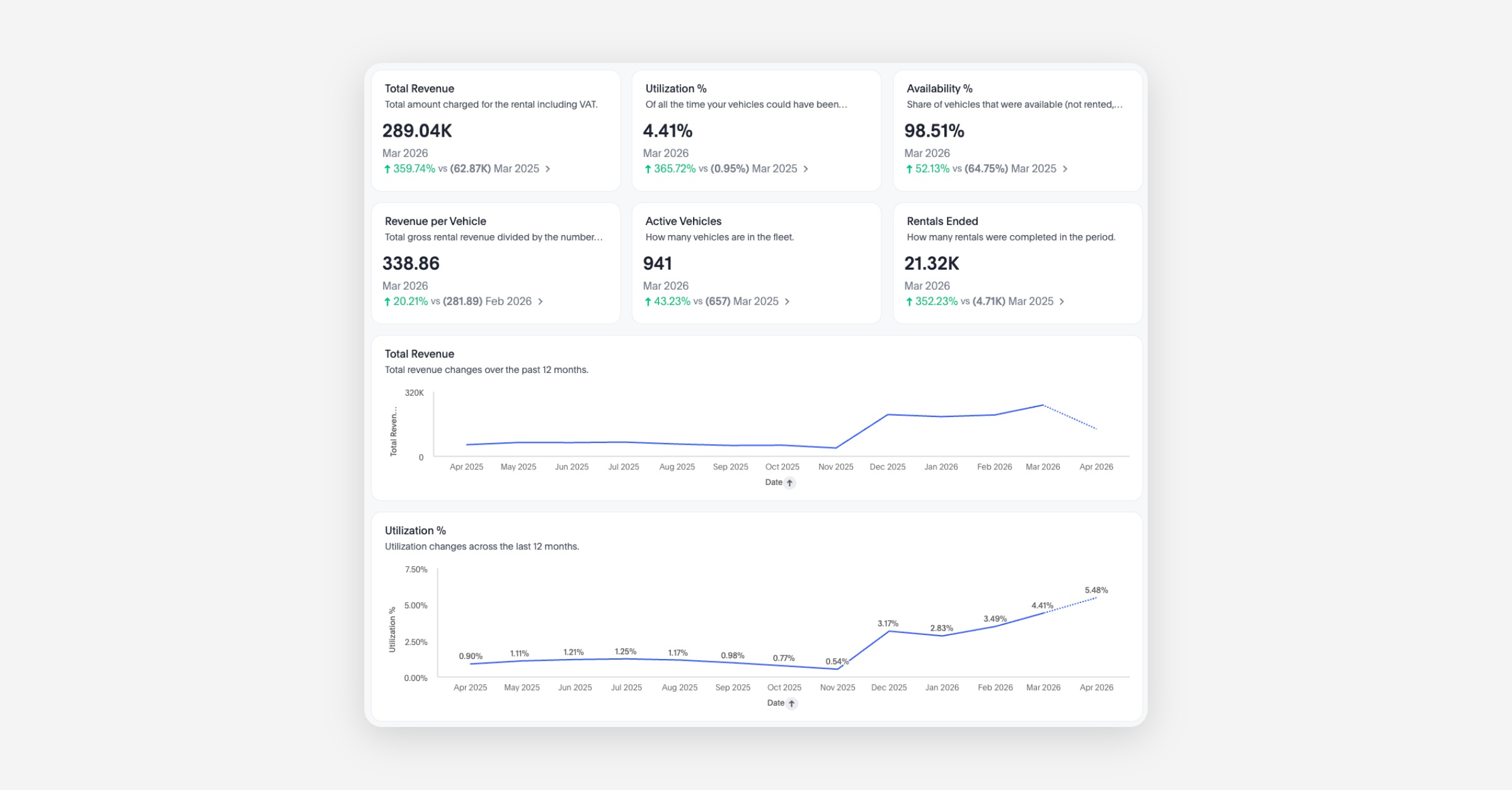Screen dimensions: 1512x790
Task: Click the green up arrow on the Rentals Ended card
Action: pyautogui.click(x=909, y=302)
